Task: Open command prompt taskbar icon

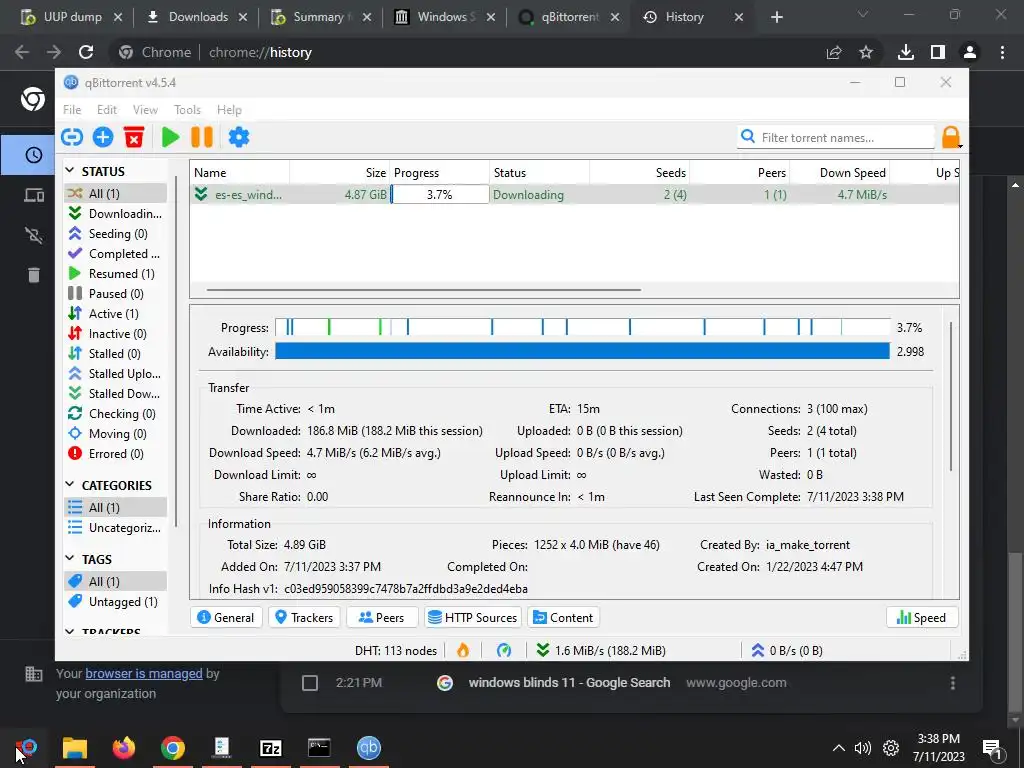Action: [x=319, y=748]
